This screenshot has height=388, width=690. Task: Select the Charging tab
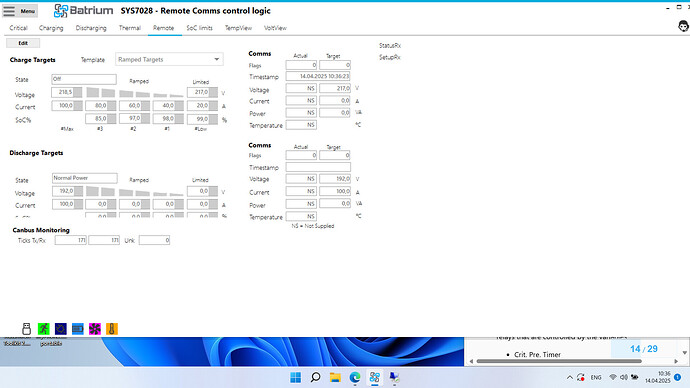pos(51,28)
